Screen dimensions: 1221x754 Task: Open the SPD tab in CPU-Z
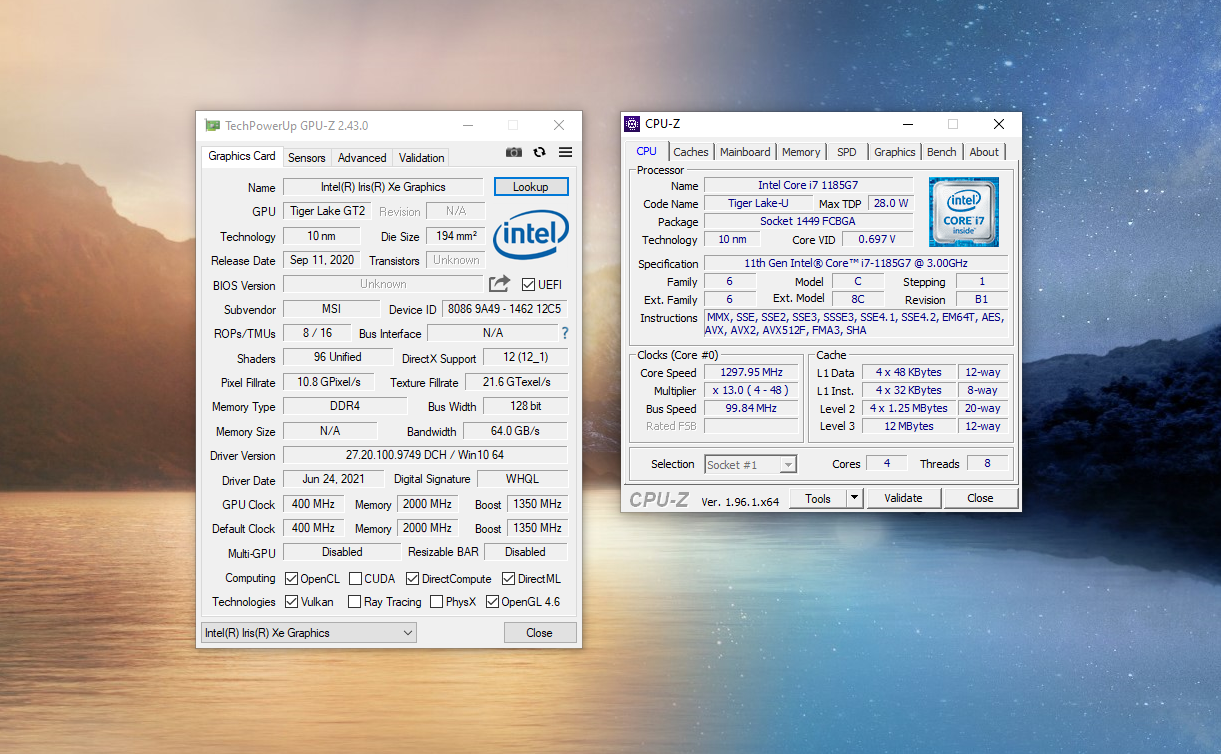pyautogui.click(x=847, y=152)
